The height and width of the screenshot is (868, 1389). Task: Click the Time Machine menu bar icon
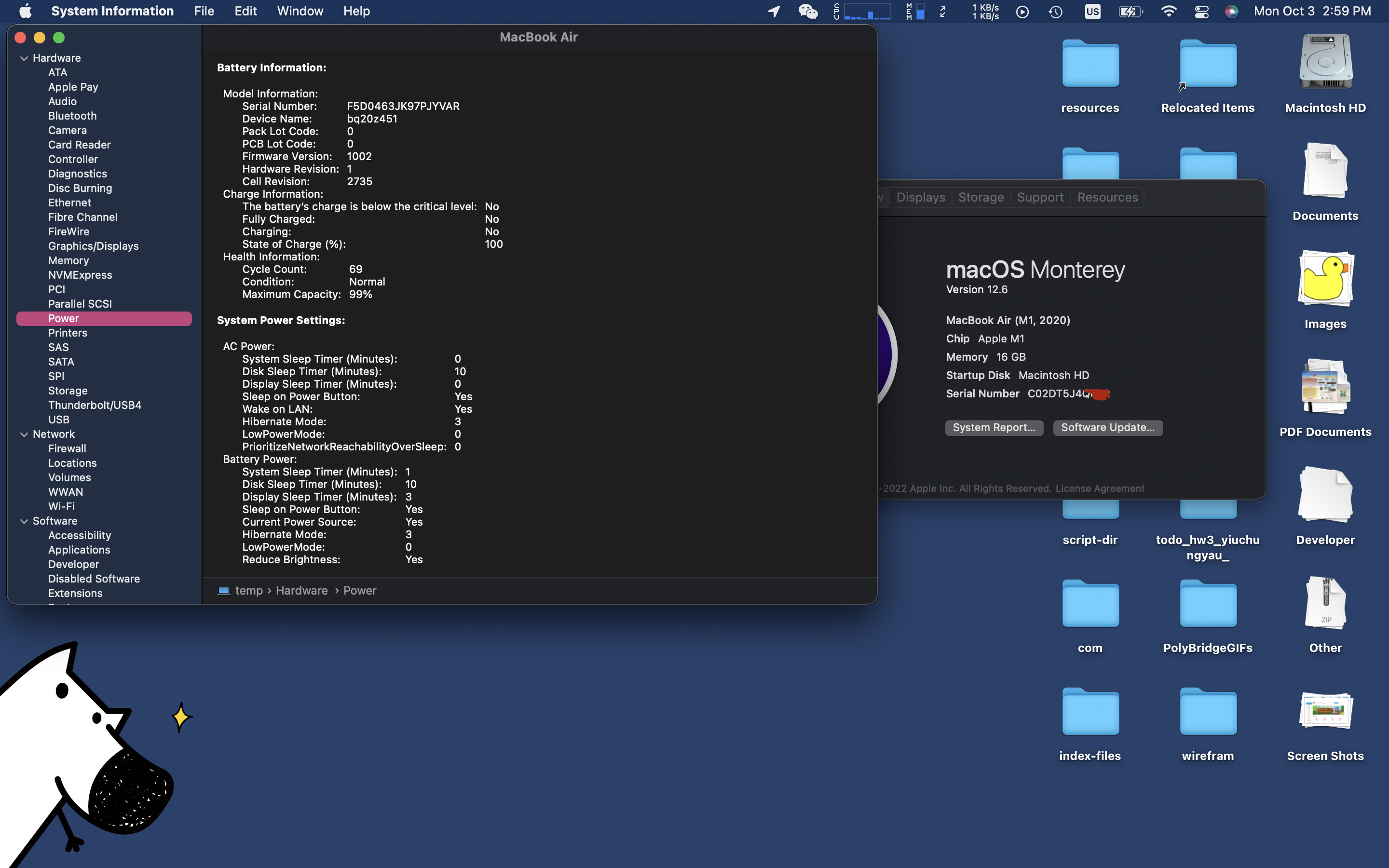[1055, 12]
